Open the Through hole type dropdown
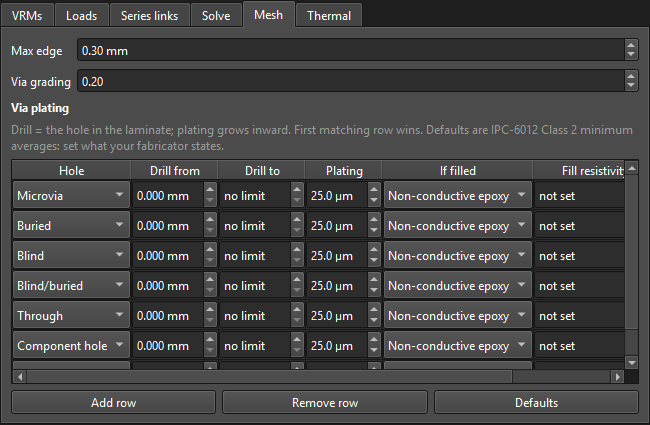The image size is (650, 425). 71,316
